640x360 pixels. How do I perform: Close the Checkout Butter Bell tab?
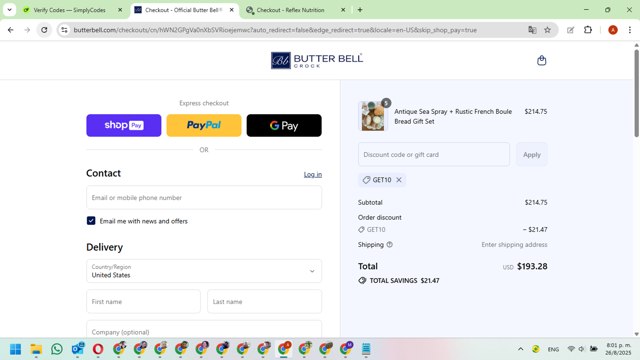(231, 10)
